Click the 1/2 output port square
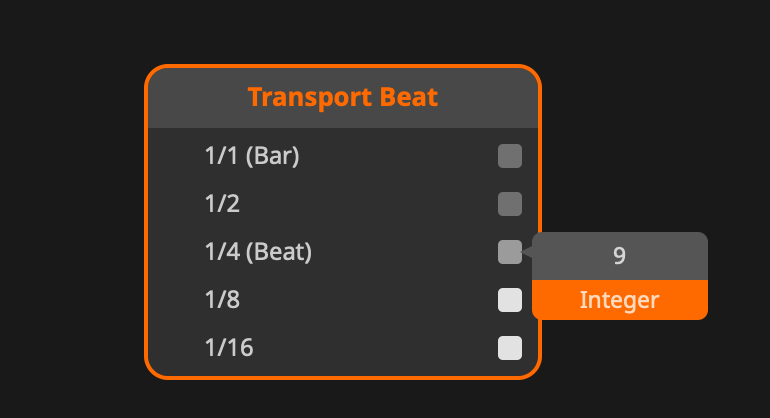The height and width of the screenshot is (418, 770). pyautogui.click(x=510, y=204)
